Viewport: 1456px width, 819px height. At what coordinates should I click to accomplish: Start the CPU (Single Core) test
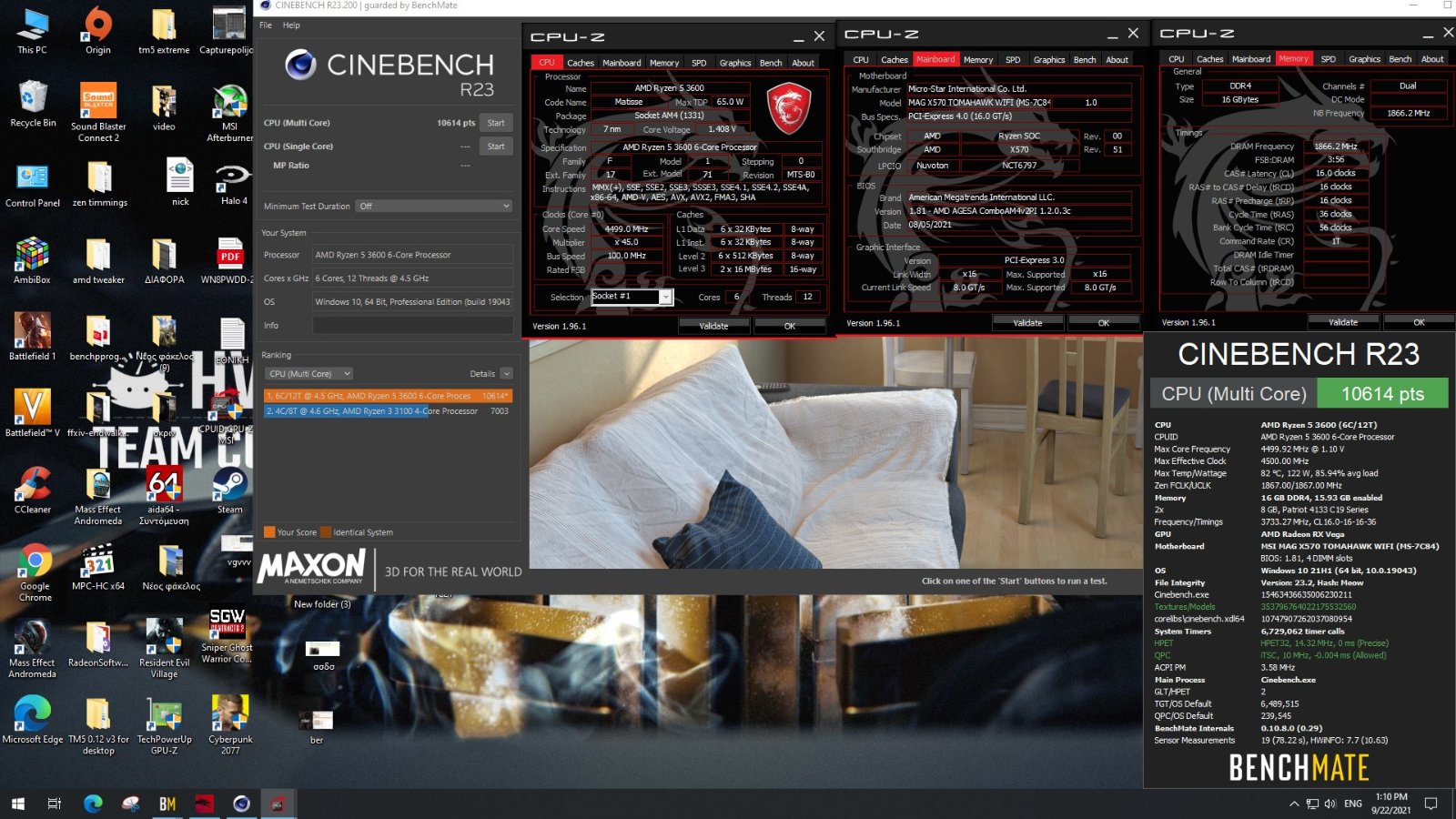click(496, 147)
